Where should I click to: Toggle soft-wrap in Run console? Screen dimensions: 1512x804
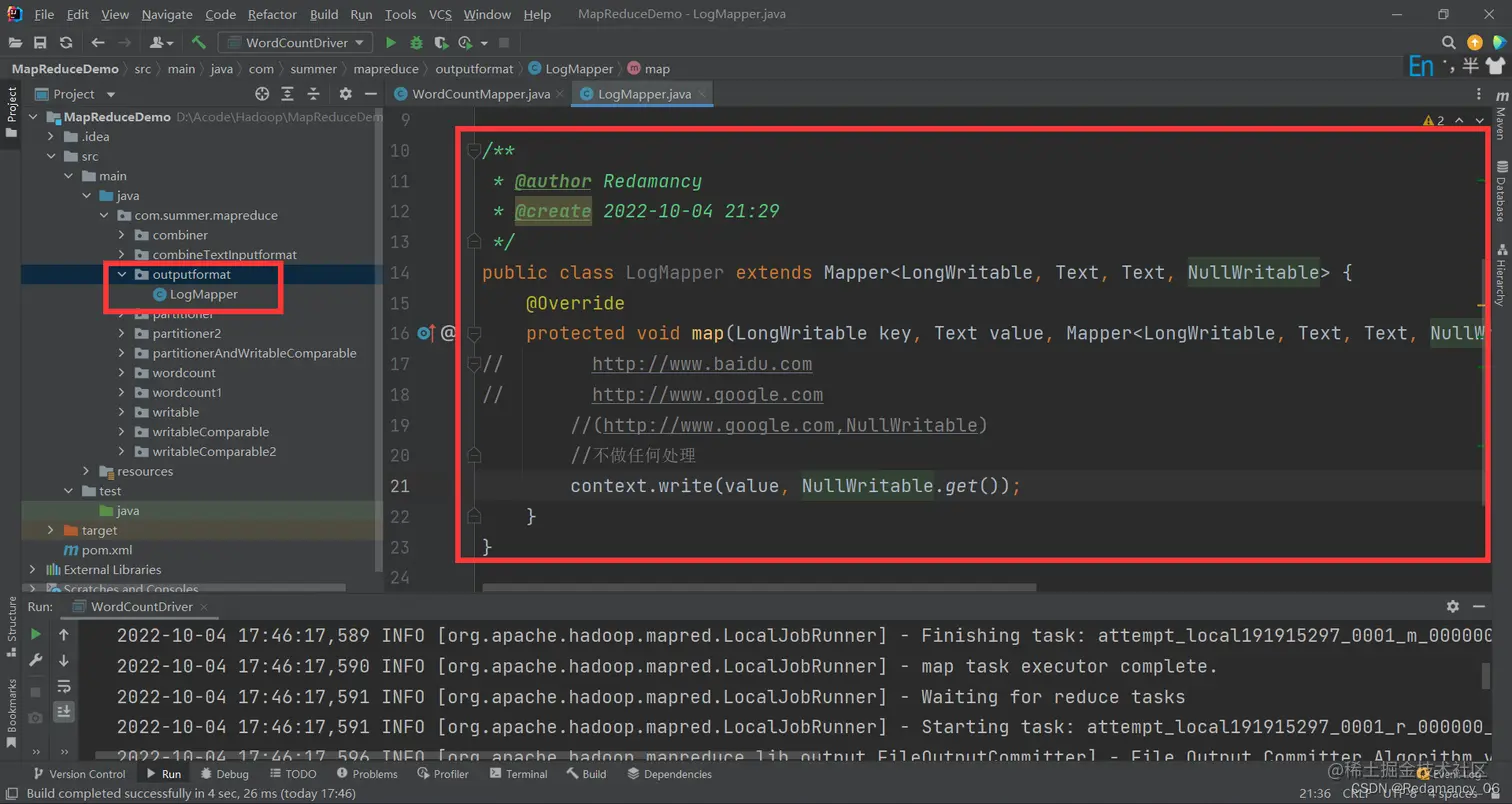[x=64, y=686]
